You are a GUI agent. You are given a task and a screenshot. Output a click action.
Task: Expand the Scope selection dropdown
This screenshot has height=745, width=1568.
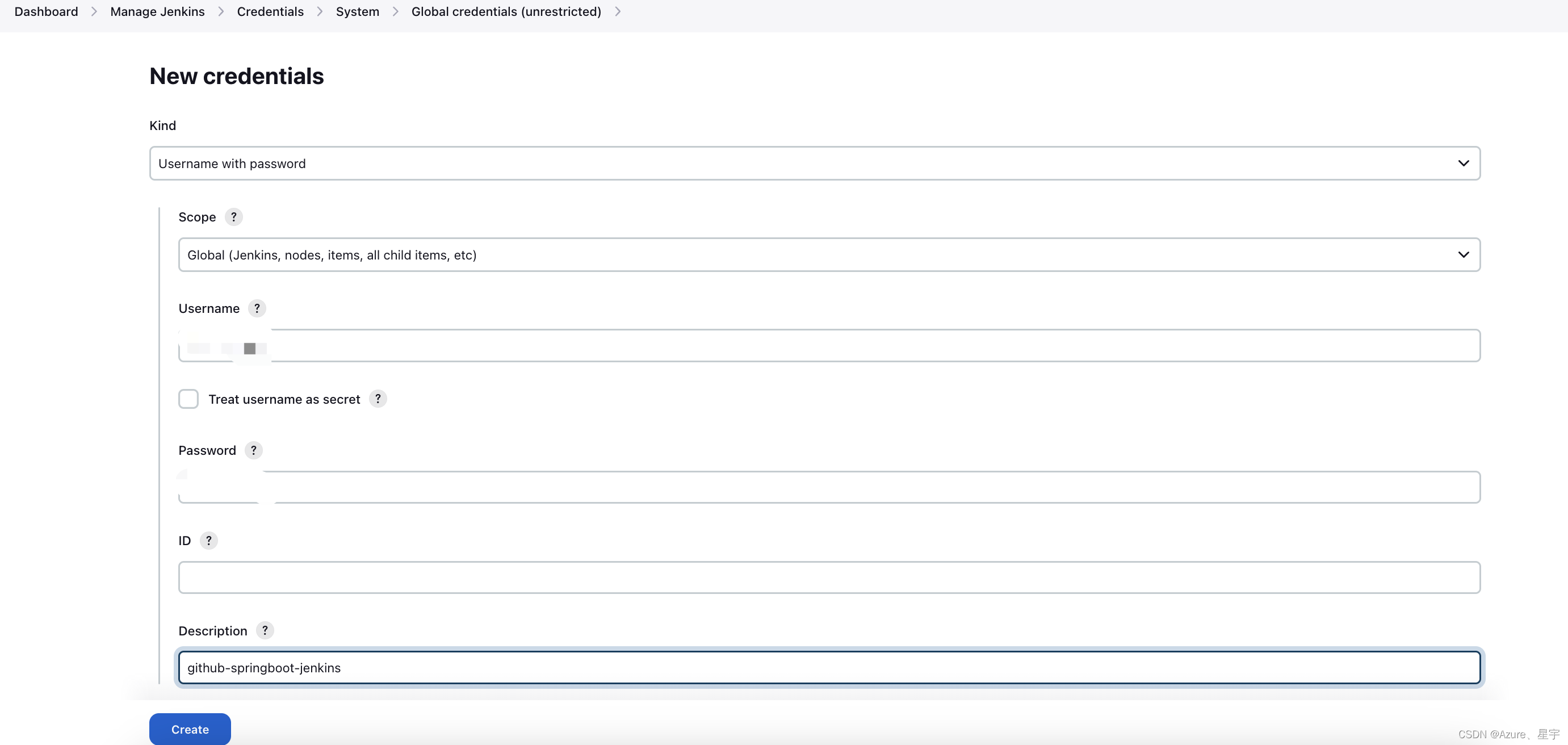click(x=1462, y=254)
